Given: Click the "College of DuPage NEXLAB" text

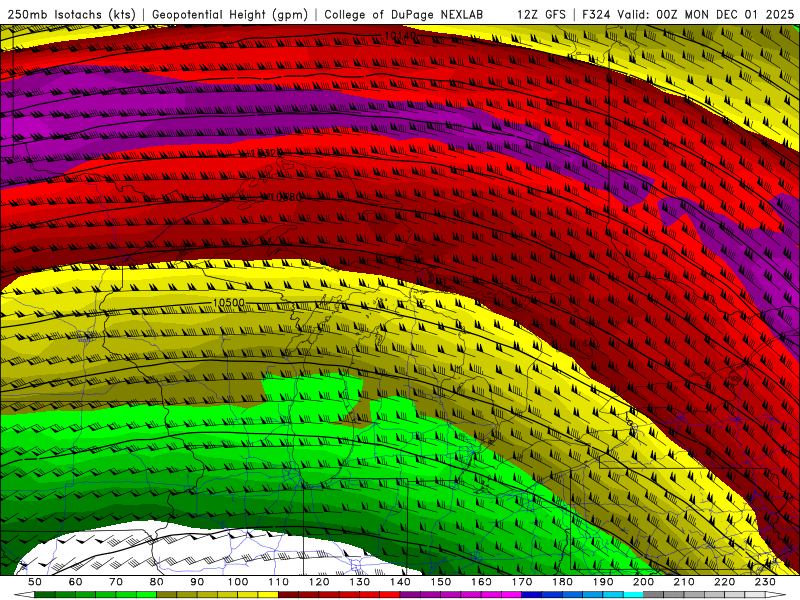Looking at the screenshot, I should 403,14.
